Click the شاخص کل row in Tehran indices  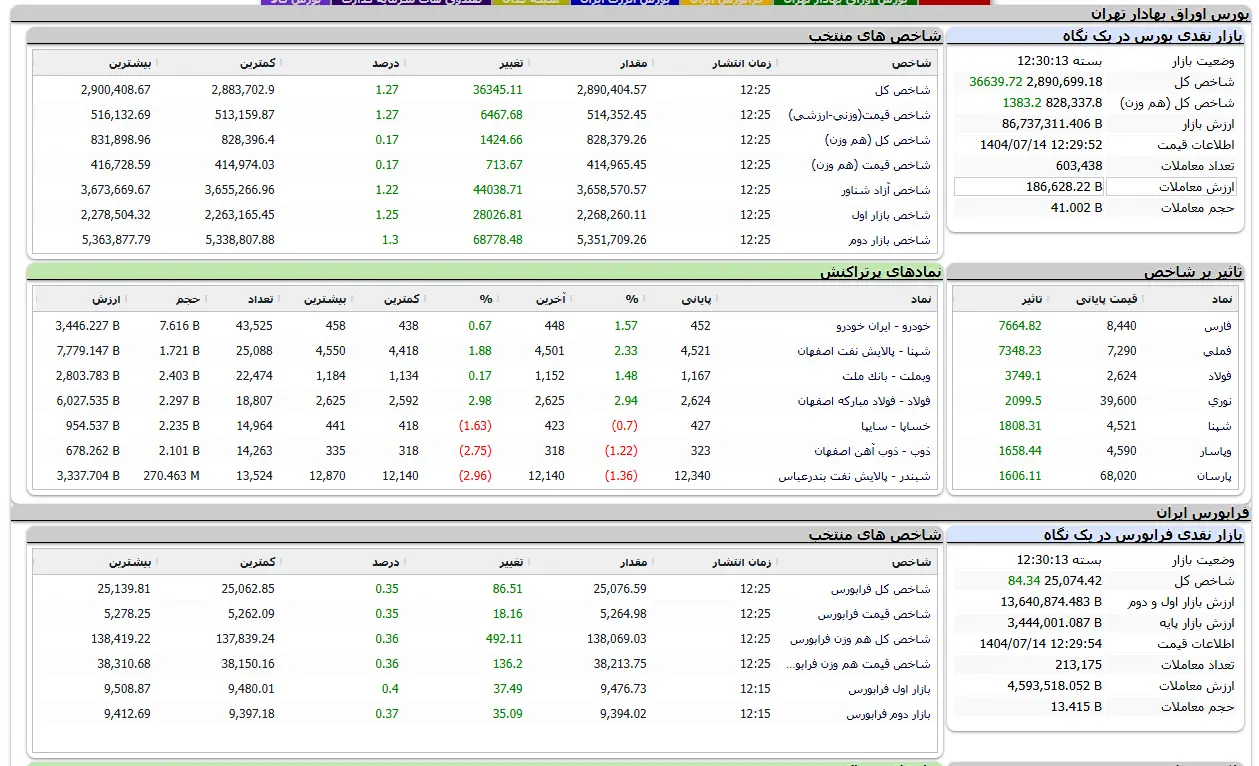click(908, 90)
